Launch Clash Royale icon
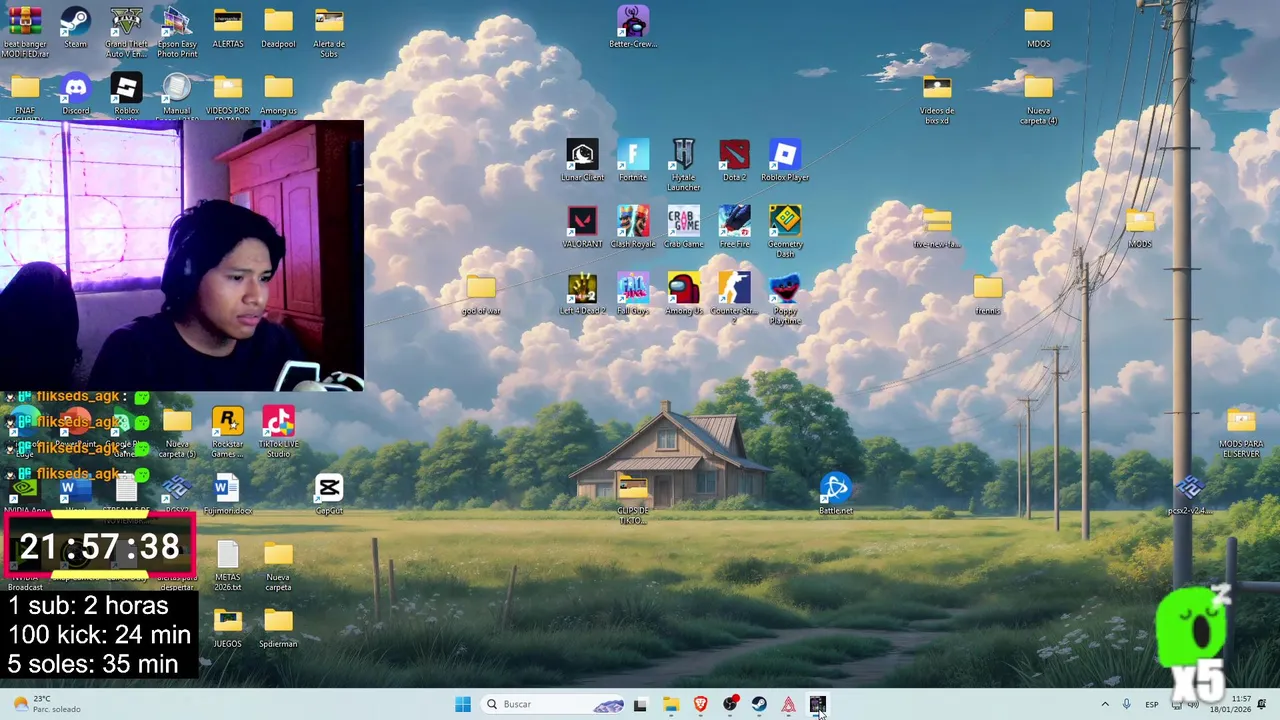The image size is (1280, 720). (633, 227)
